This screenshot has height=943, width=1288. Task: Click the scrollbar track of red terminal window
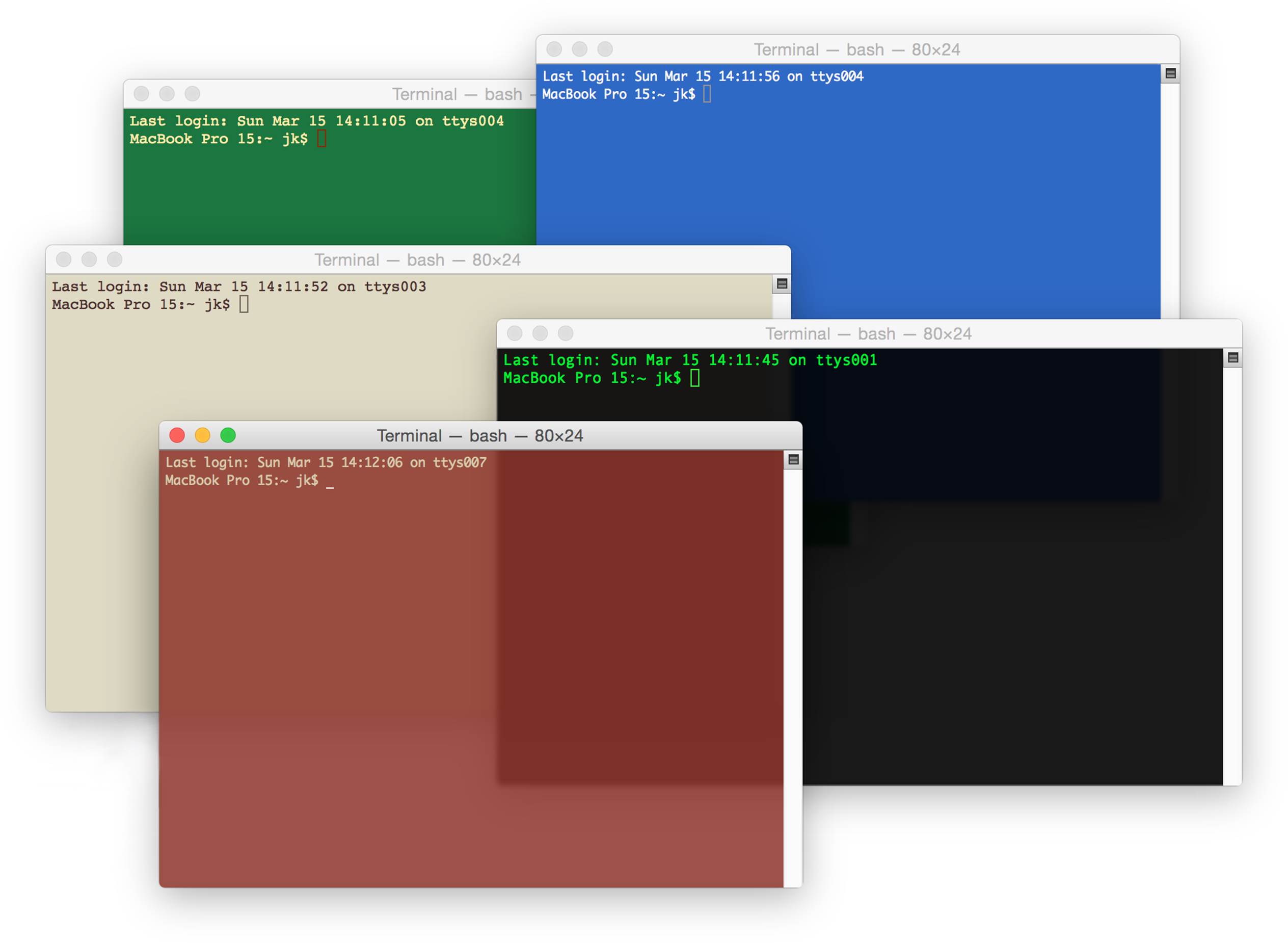pos(793,678)
